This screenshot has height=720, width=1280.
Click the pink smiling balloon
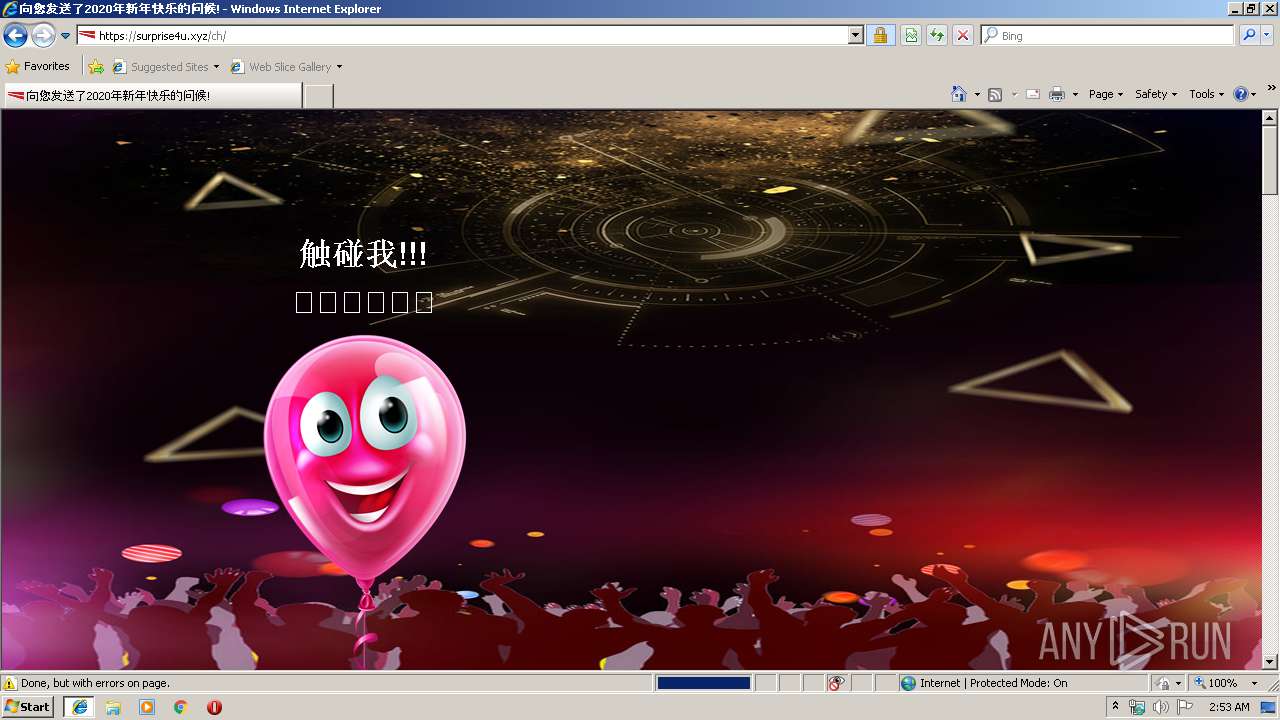[365, 458]
